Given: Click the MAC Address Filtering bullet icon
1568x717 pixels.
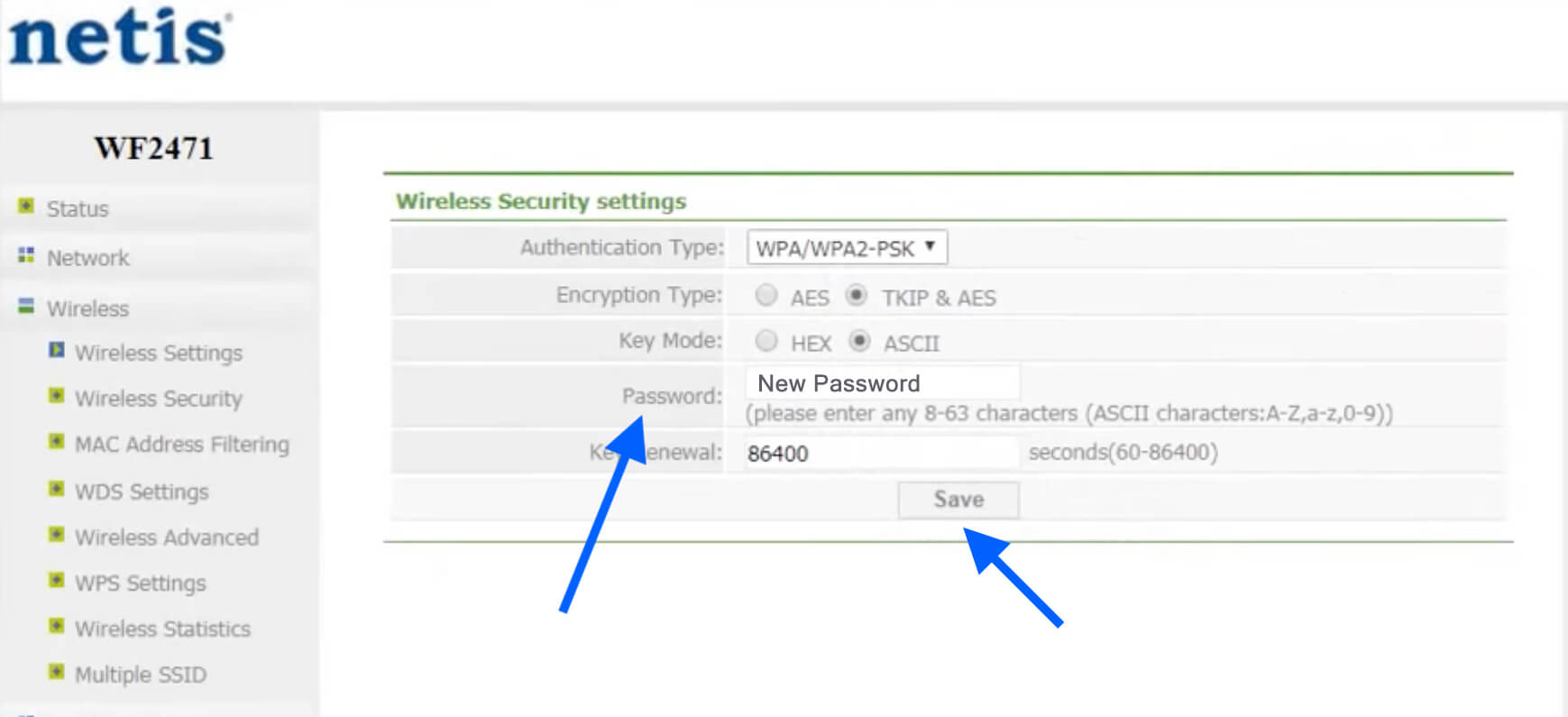Looking at the screenshot, I should click(57, 442).
